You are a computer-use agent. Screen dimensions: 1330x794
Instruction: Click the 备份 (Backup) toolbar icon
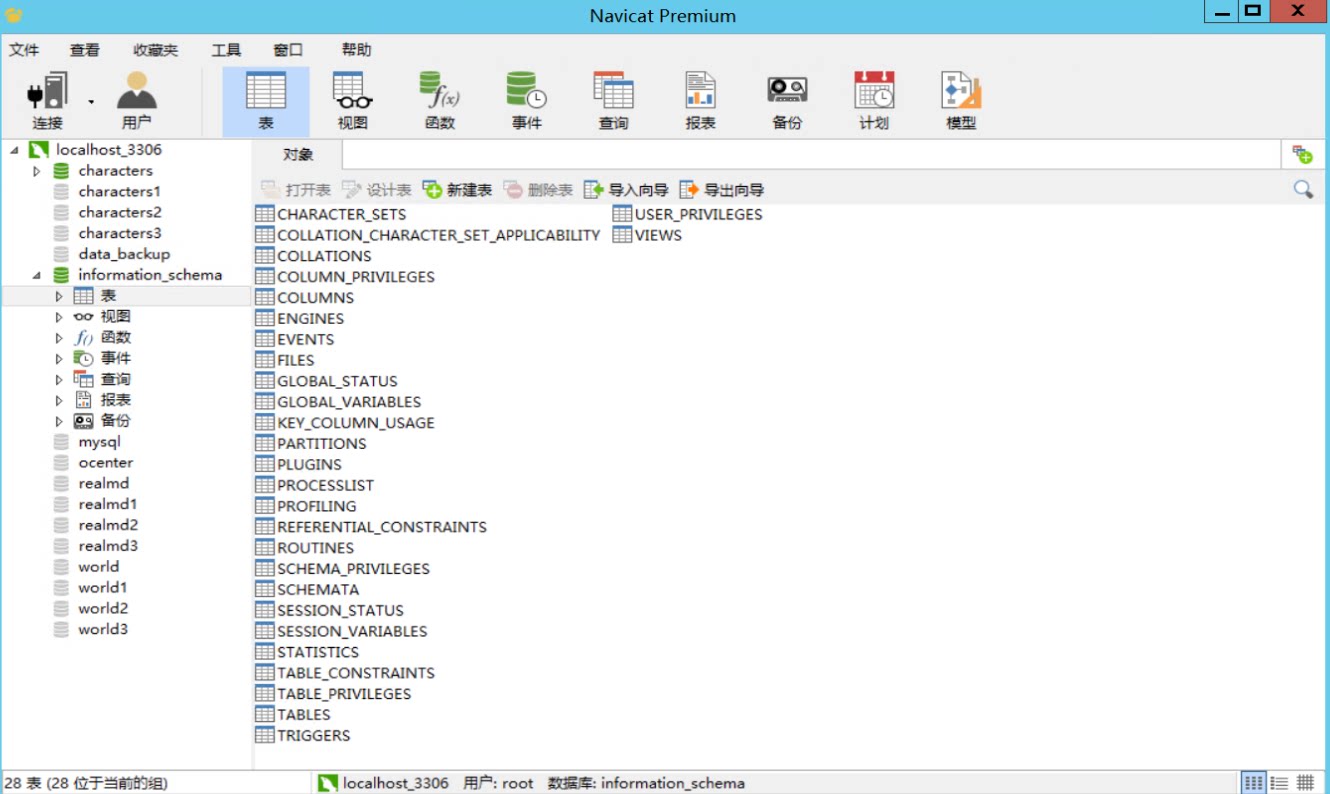[787, 101]
